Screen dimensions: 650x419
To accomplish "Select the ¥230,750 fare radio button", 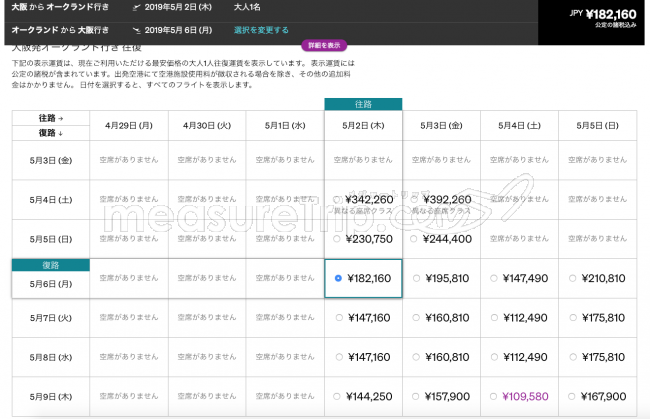I will pos(337,239).
